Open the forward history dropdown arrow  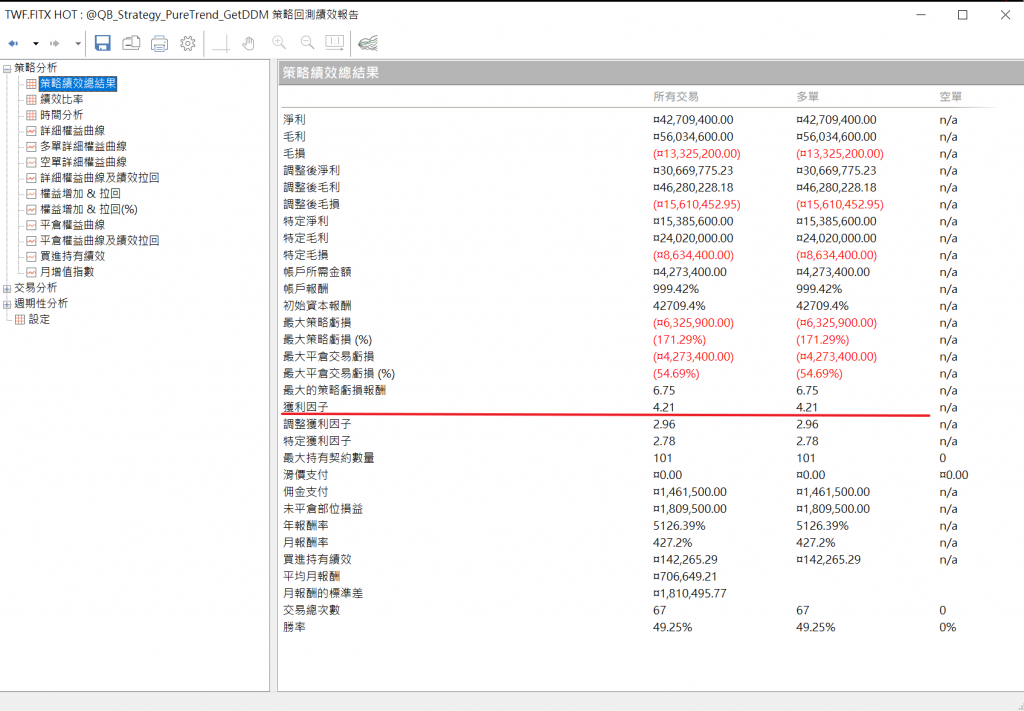[x=78, y=44]
